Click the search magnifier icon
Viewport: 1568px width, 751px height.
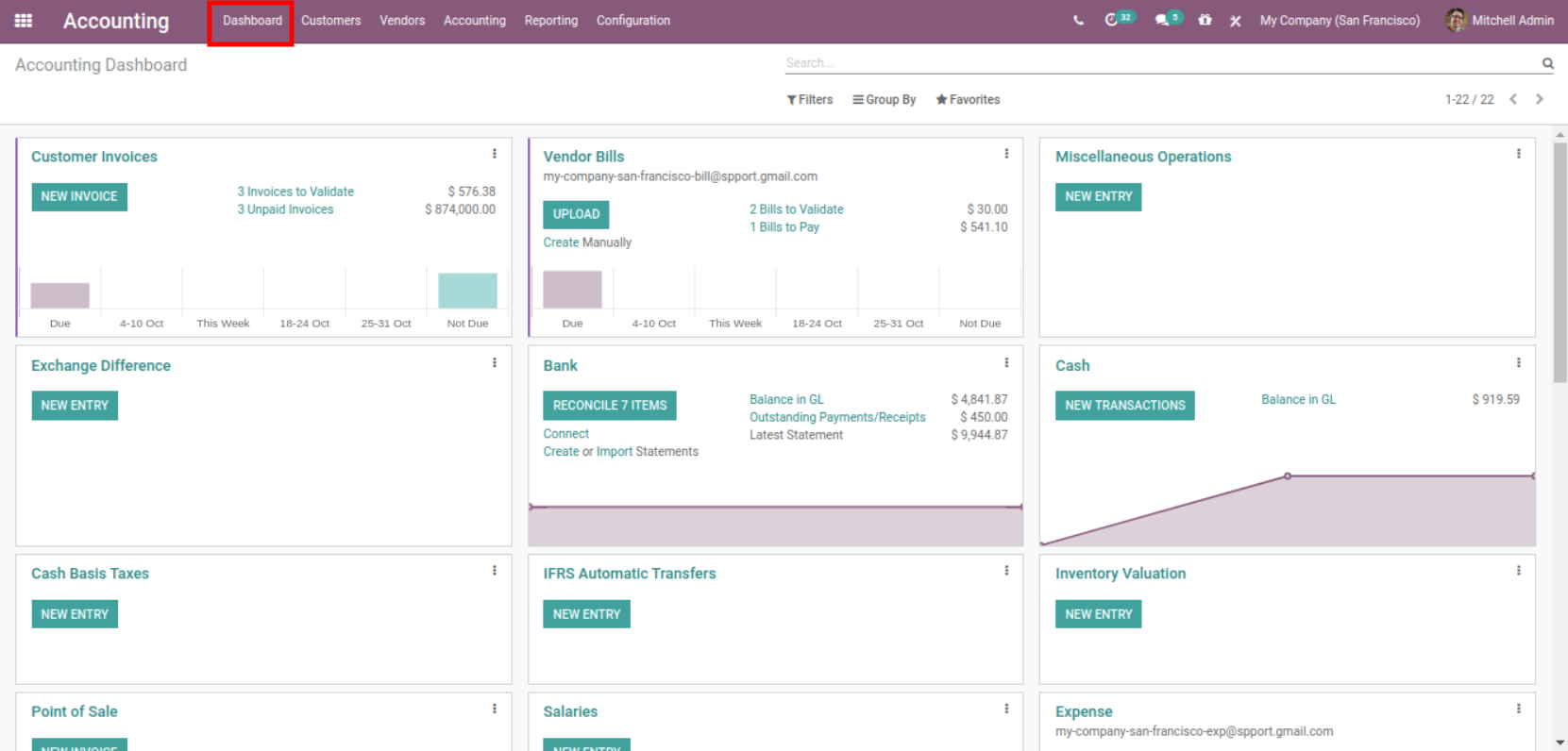[1547, 63]
